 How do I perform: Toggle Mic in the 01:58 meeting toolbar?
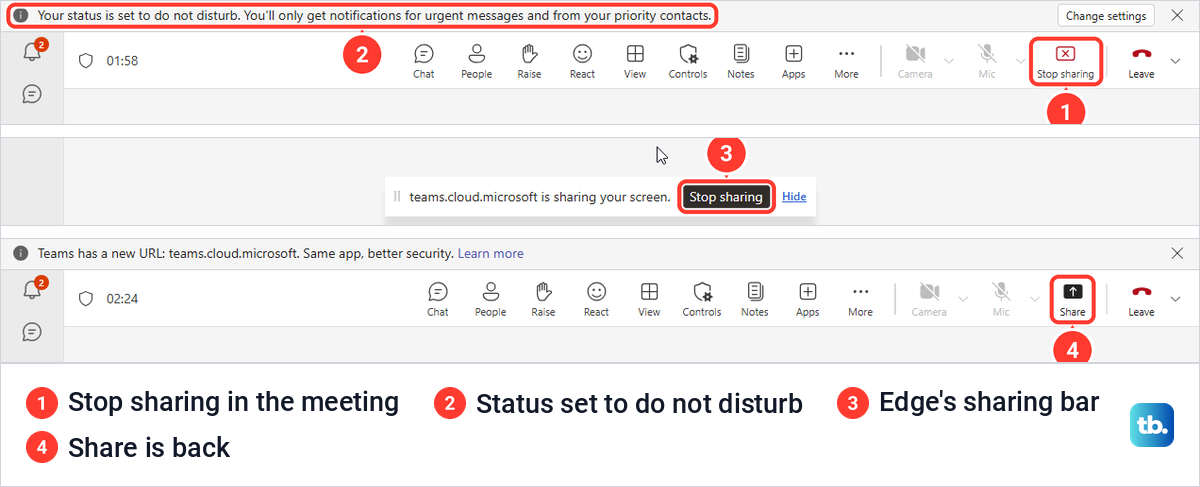[x=987, y=60]
